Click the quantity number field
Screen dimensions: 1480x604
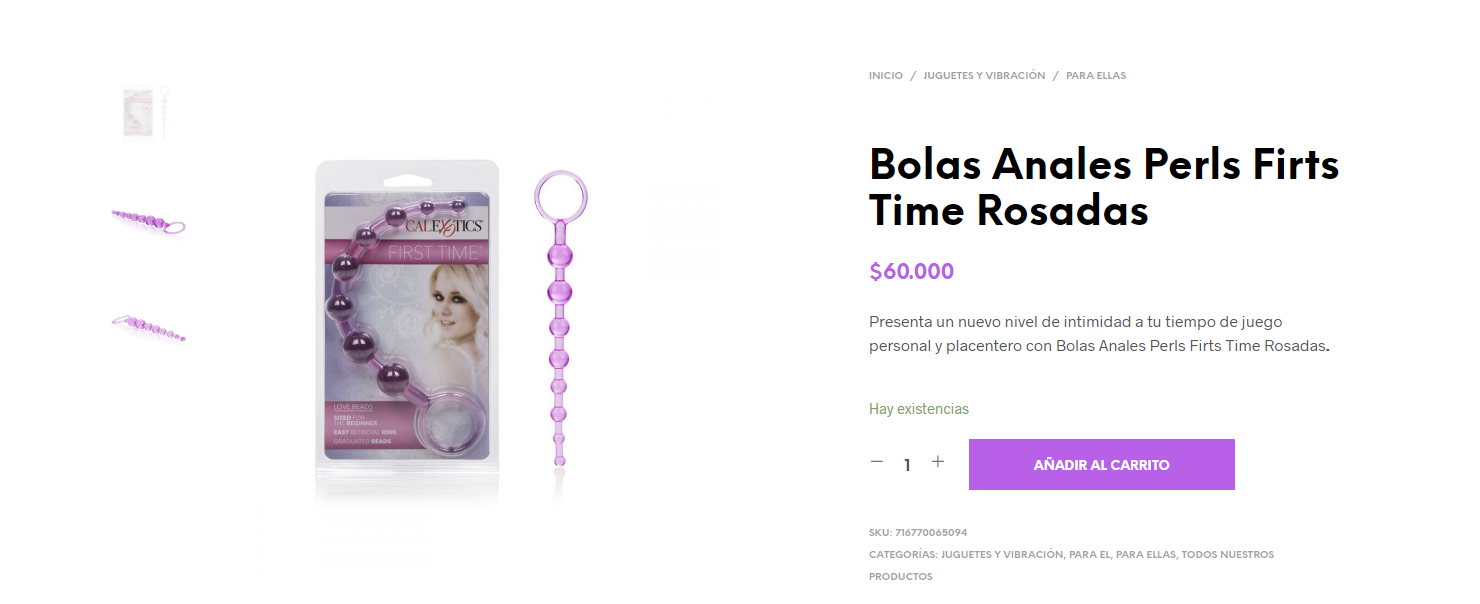907,465
